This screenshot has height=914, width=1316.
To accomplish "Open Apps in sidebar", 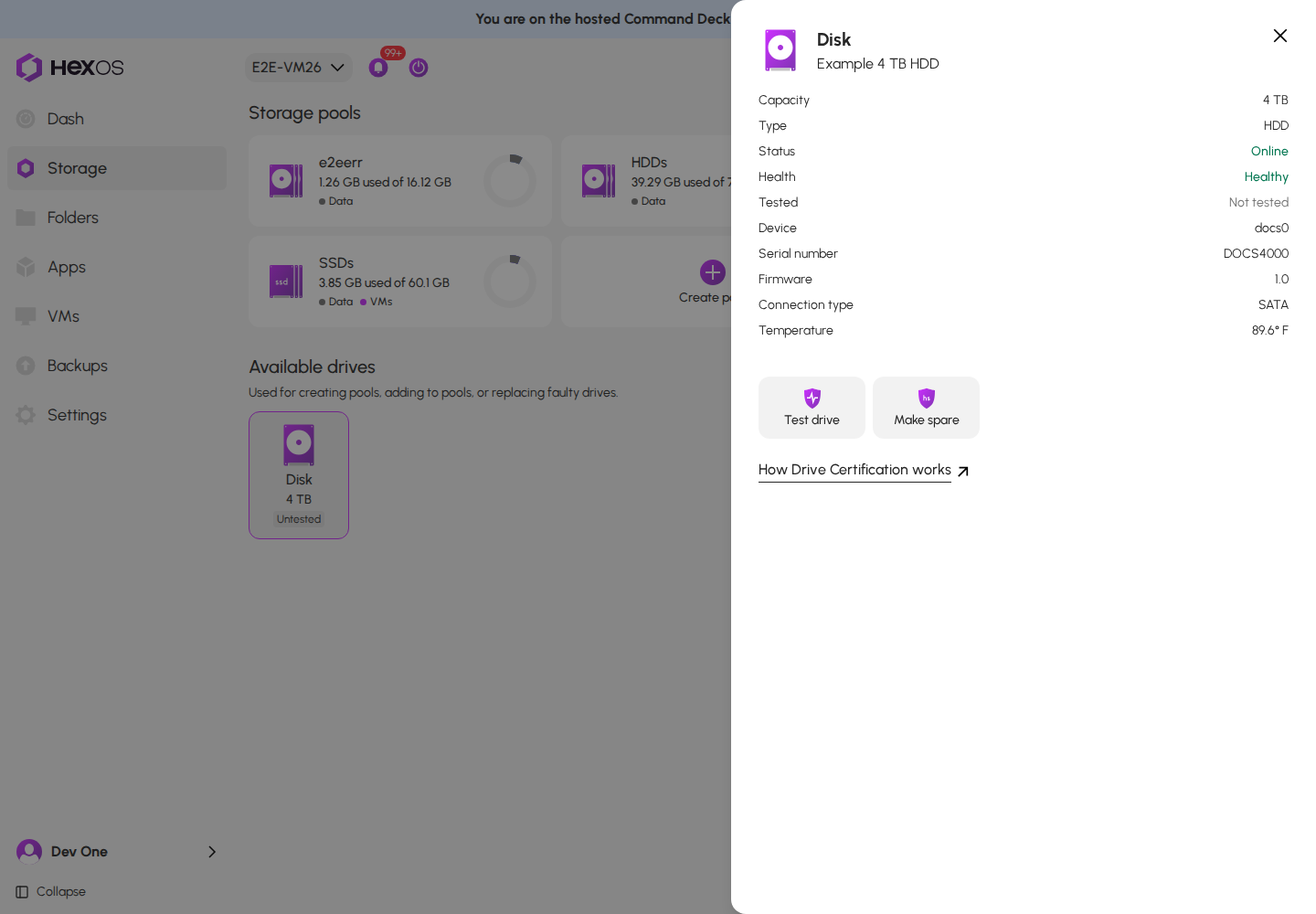I will click(x=117, y=267).
